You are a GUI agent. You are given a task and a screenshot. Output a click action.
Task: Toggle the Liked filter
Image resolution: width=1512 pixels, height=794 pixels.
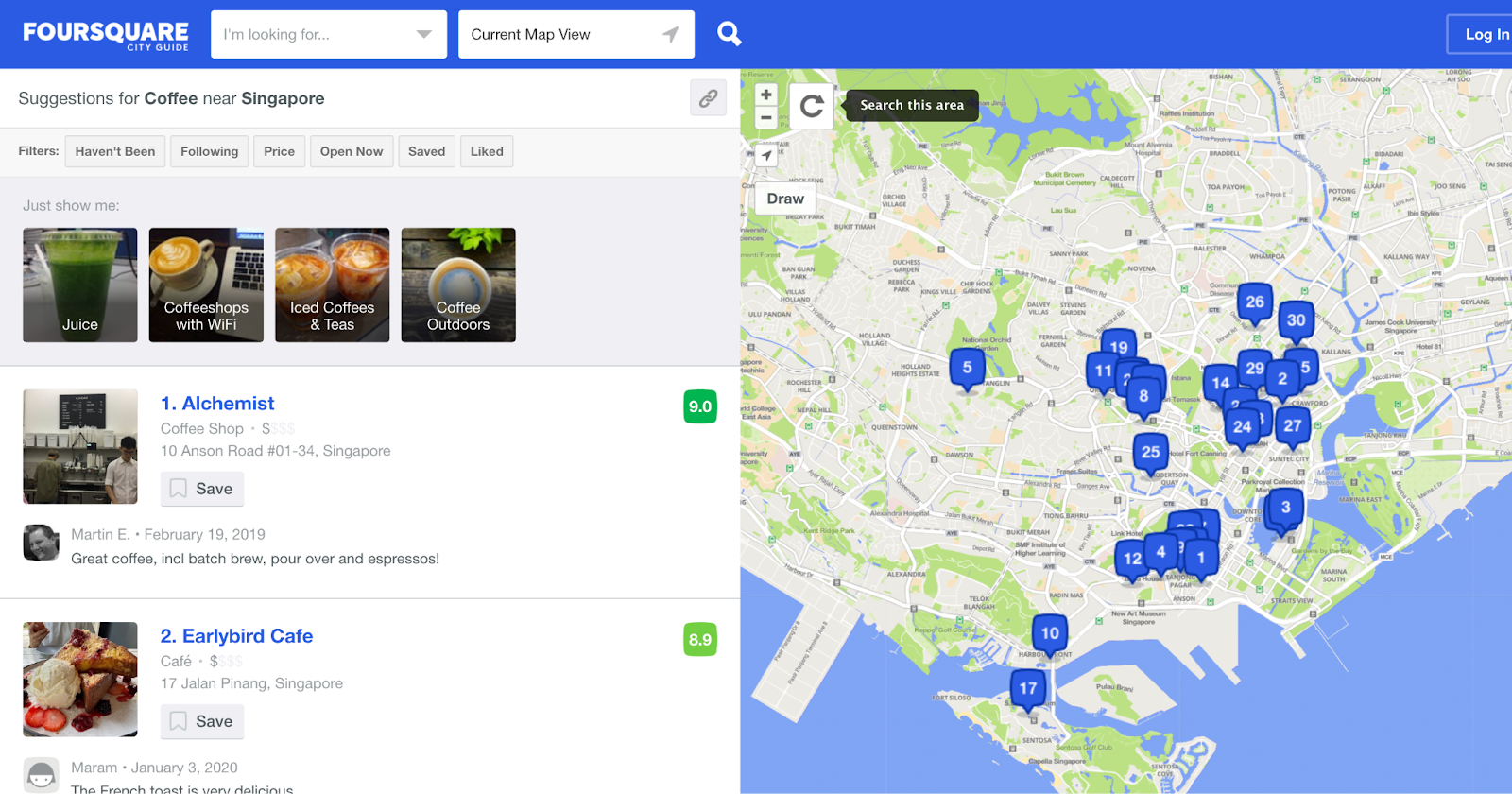(487, 151)
